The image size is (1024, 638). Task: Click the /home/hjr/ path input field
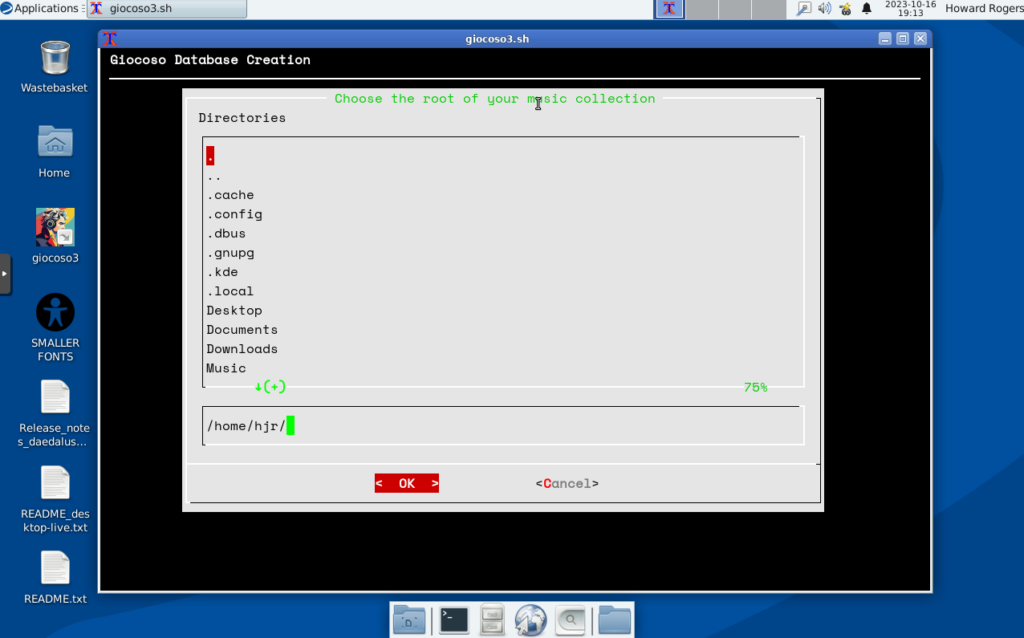point(503,426)
